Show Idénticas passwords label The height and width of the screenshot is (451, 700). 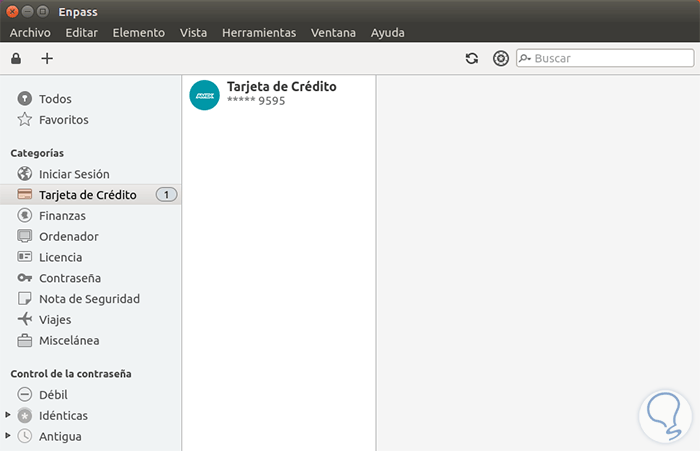tap(63, 416)
